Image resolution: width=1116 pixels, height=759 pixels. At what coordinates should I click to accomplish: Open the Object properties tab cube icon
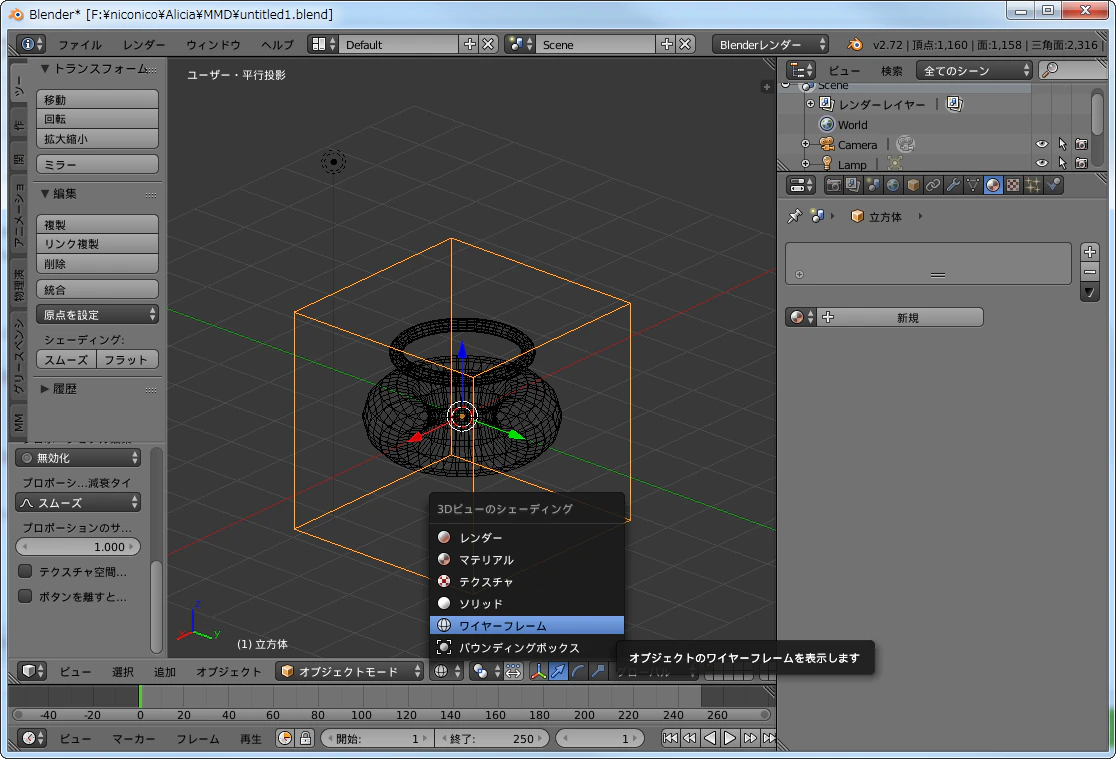pyautogui.click(x=913, y=186)
